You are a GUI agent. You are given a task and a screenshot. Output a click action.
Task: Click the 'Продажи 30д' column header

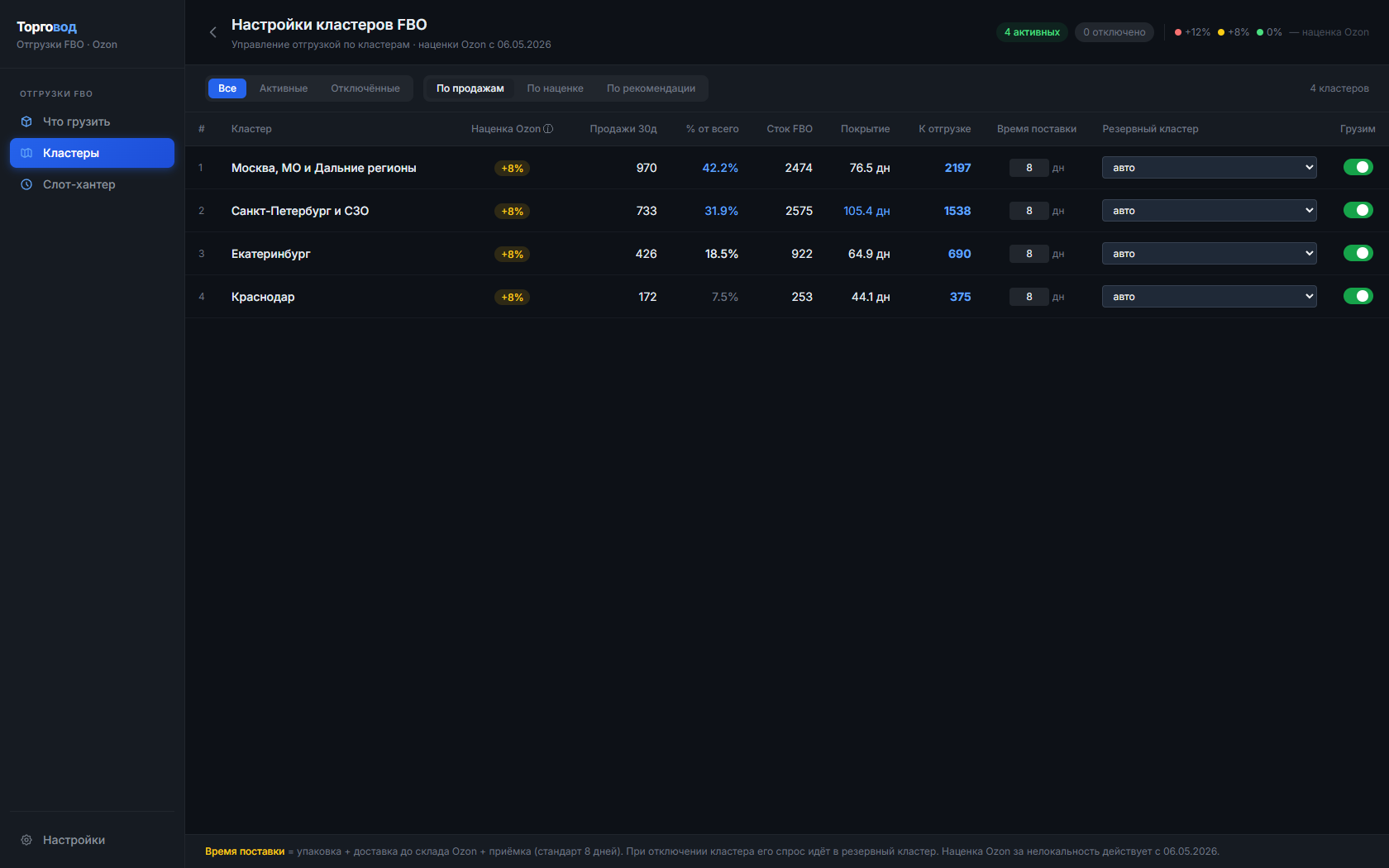[x=623, y=129]
